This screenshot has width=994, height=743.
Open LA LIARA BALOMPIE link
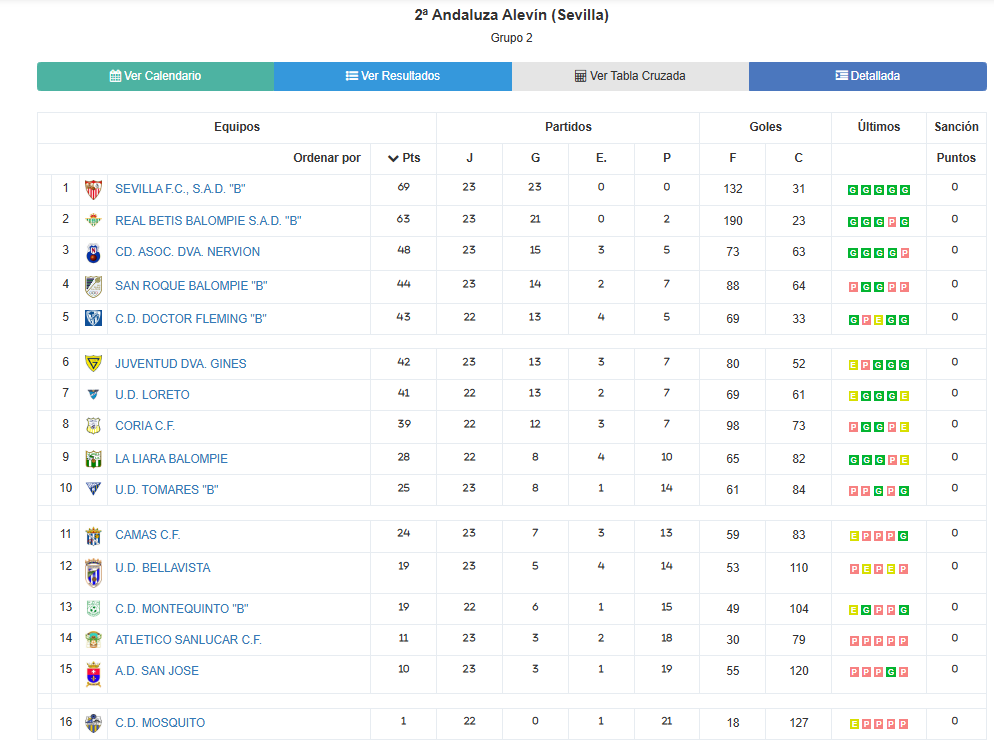(x=171, y=459)
